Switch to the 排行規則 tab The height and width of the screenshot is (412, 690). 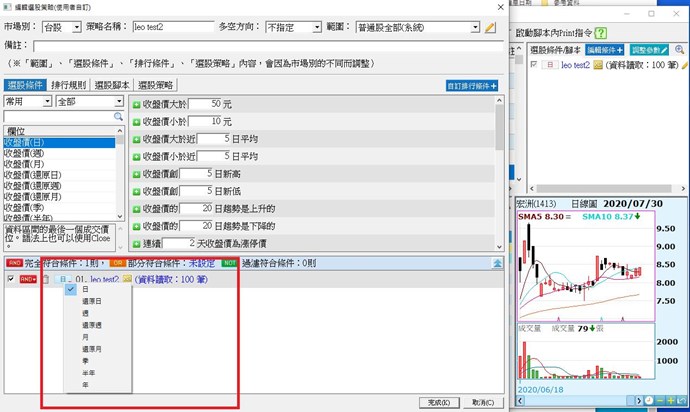tap(68, 85)
